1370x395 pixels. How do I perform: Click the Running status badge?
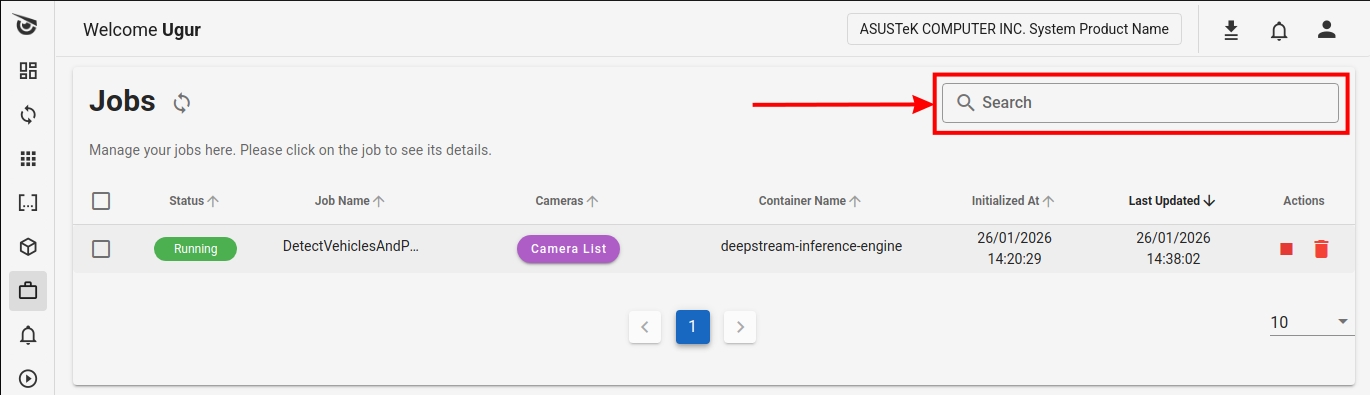click(195, 249)
